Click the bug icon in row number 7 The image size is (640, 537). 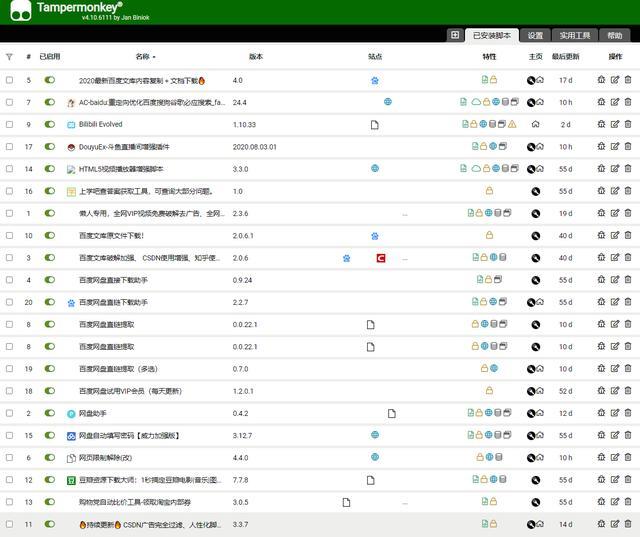601,102
